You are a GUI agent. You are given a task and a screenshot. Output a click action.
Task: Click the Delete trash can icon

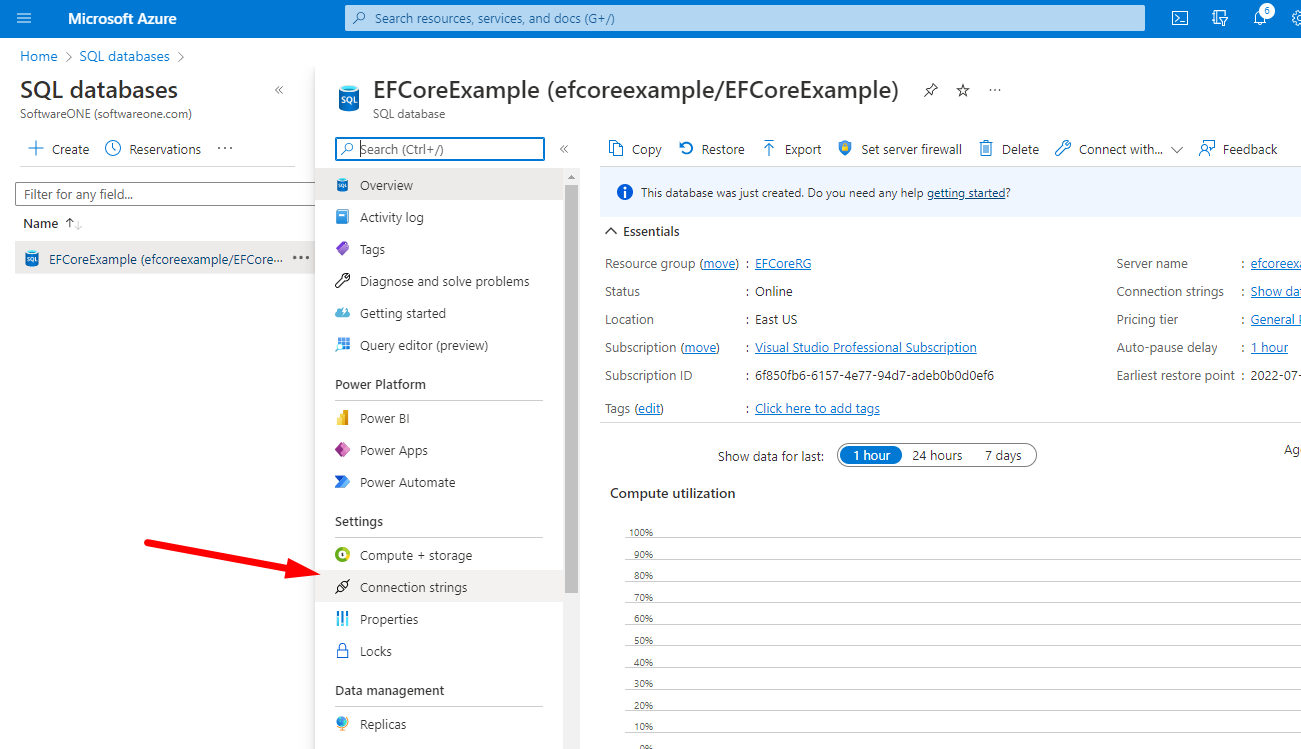(x=986, y=149)
